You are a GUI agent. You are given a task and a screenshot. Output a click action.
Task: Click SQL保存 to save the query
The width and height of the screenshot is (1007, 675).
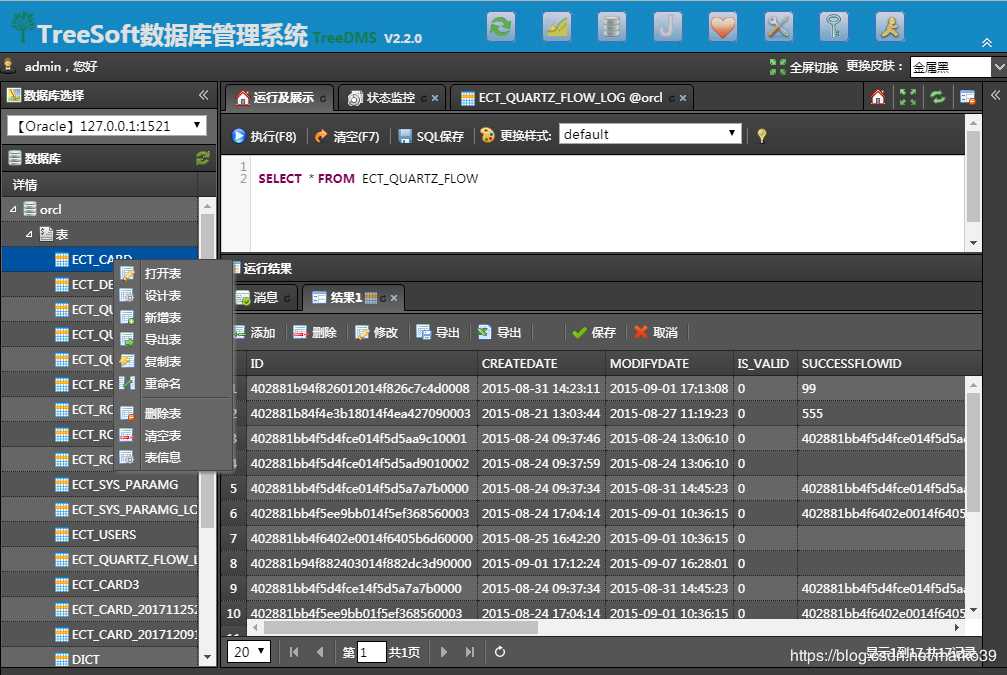pyautogui.click(x=431, y=136)
